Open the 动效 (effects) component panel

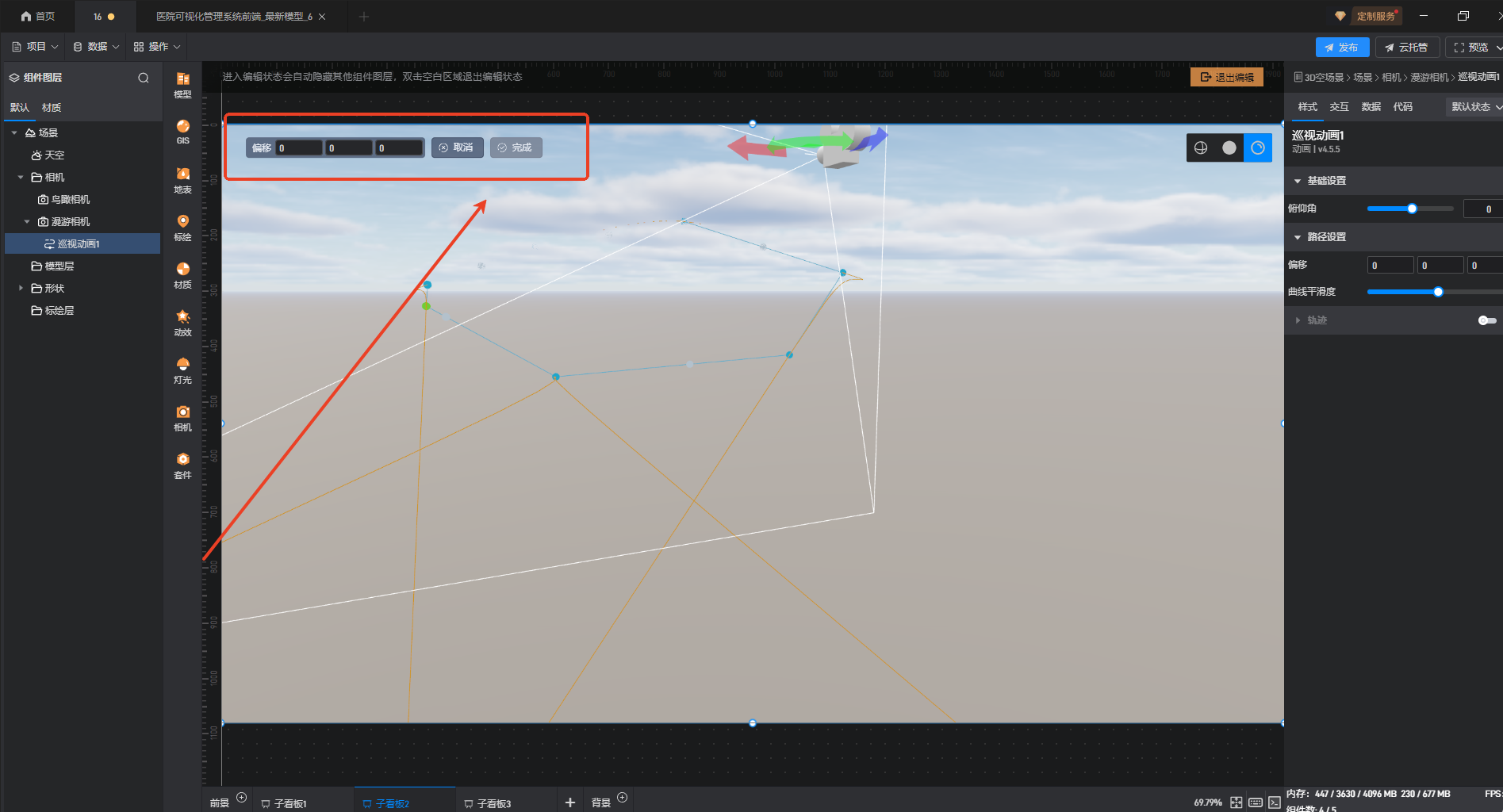click(x=182, y=323)
